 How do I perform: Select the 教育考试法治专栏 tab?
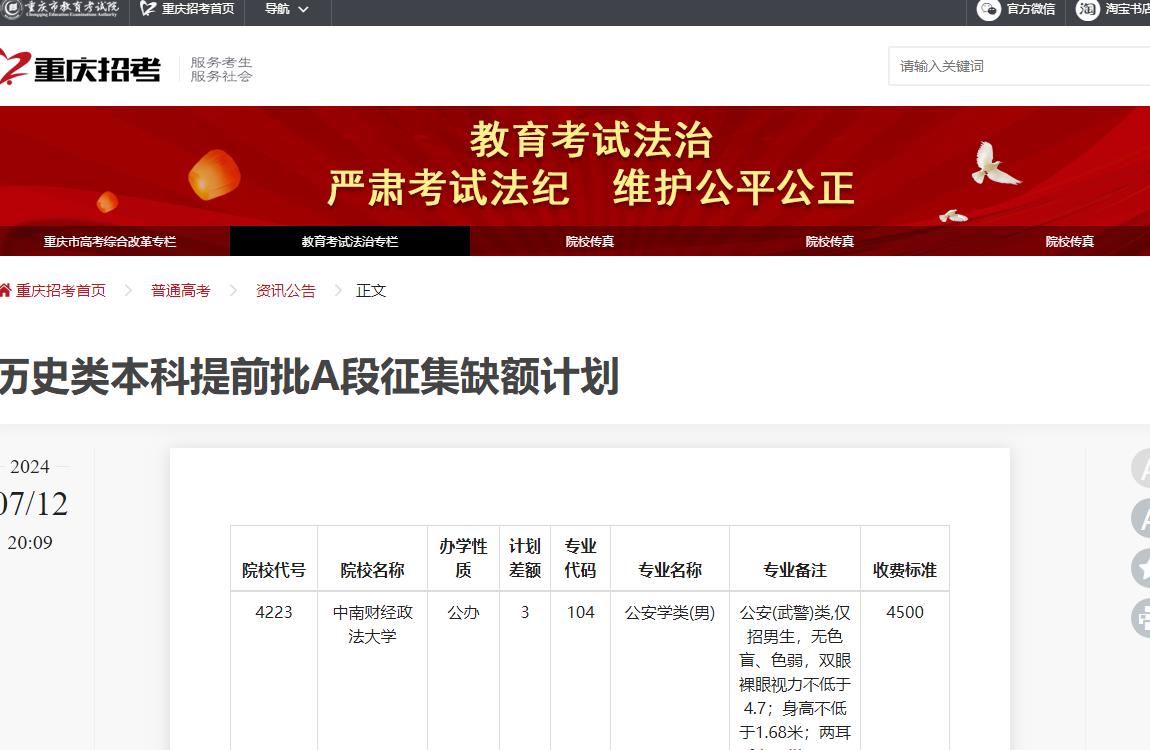(350, 242)
